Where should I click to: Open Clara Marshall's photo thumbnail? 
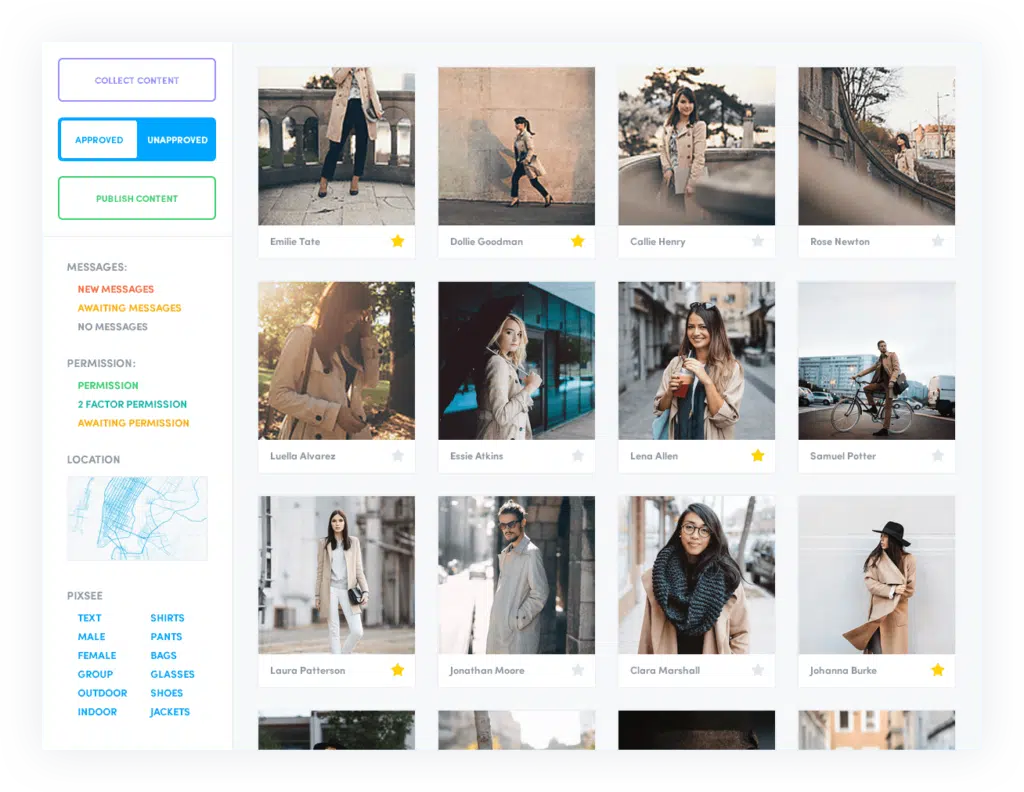(696, 575)
